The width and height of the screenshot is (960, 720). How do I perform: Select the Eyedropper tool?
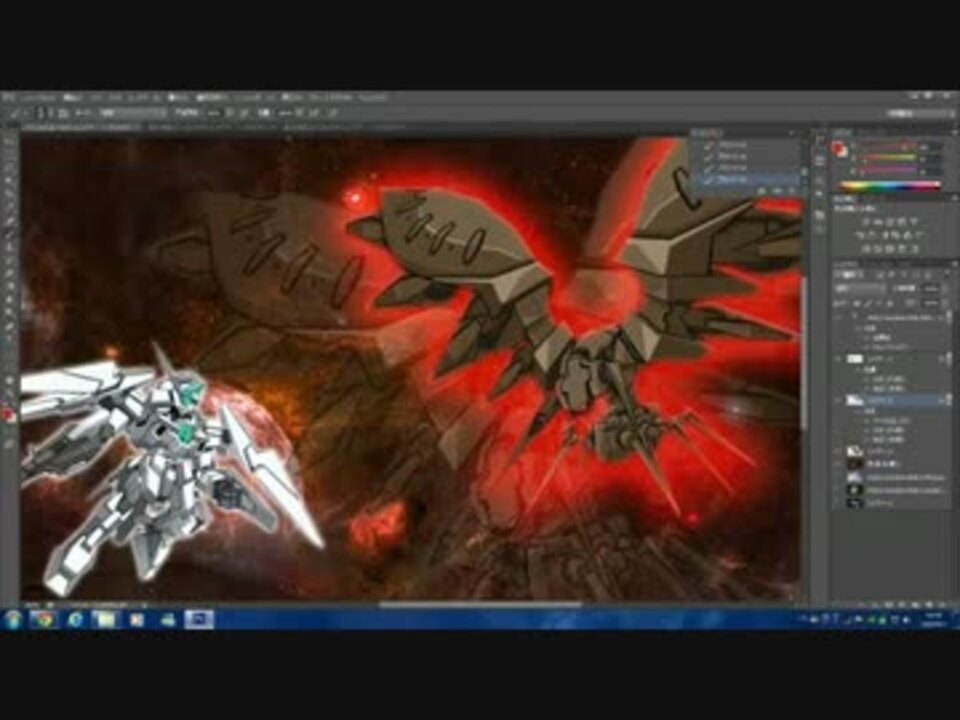(x=9, y=208)
